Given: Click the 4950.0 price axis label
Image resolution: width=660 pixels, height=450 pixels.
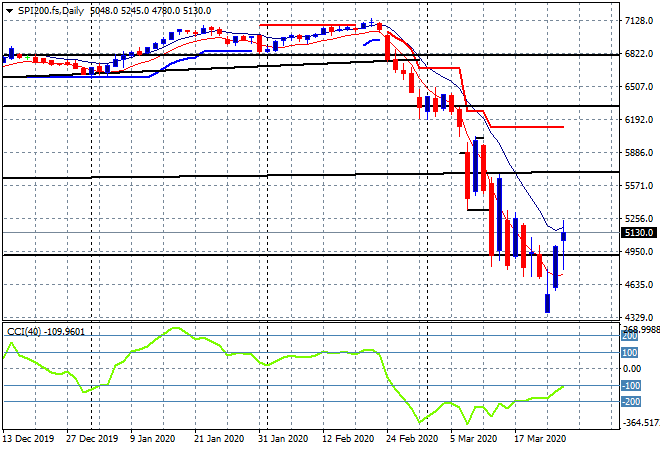Looking at the screenshot, I should 639,252.
